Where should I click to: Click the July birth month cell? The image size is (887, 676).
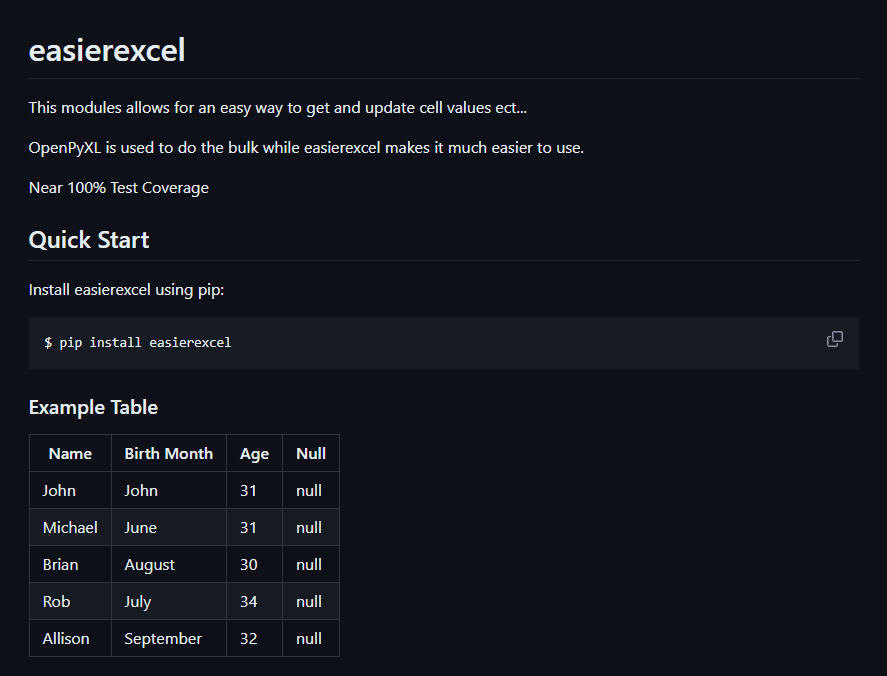click(x=169, y=601)
